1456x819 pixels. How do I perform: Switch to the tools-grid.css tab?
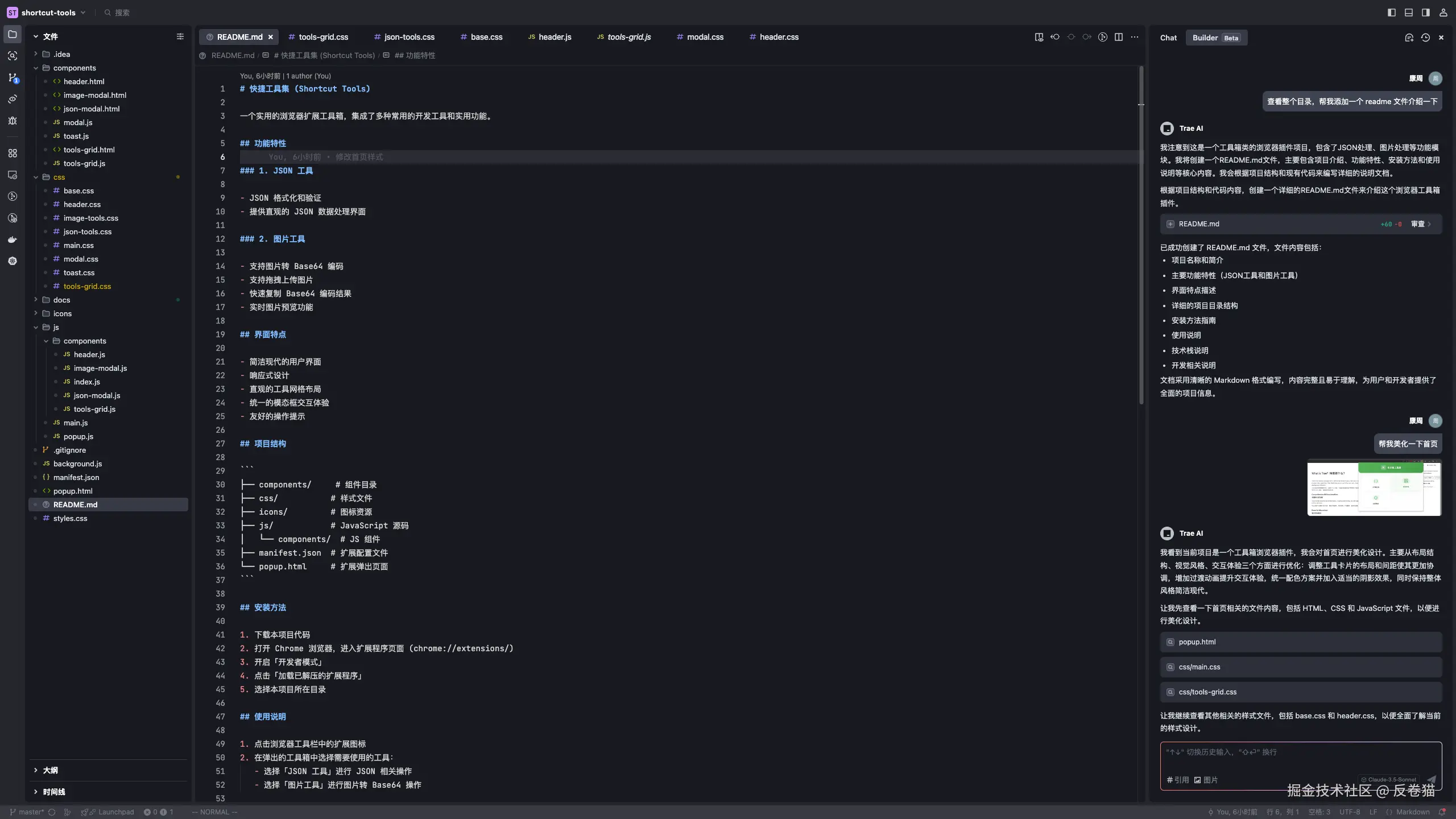(x=323, y=37)
